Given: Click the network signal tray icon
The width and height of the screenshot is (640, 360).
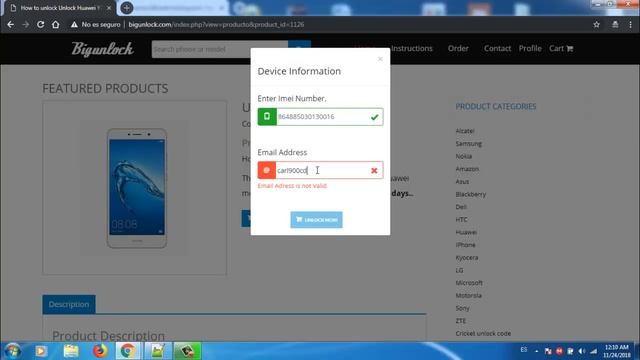Looking at the screenshot, I should (x=593, y=351).
